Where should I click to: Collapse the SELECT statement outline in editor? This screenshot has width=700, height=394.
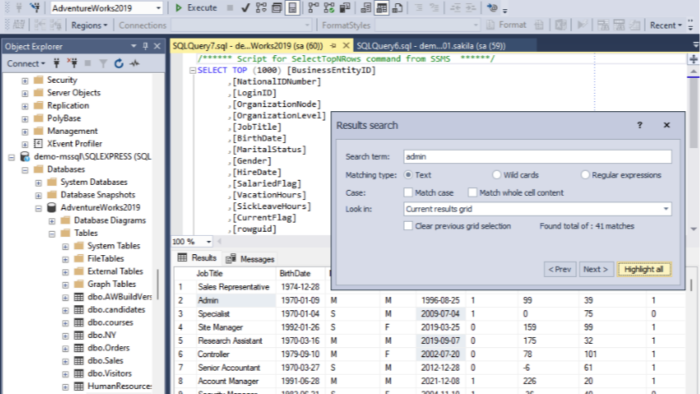click(x=192, y=70)
